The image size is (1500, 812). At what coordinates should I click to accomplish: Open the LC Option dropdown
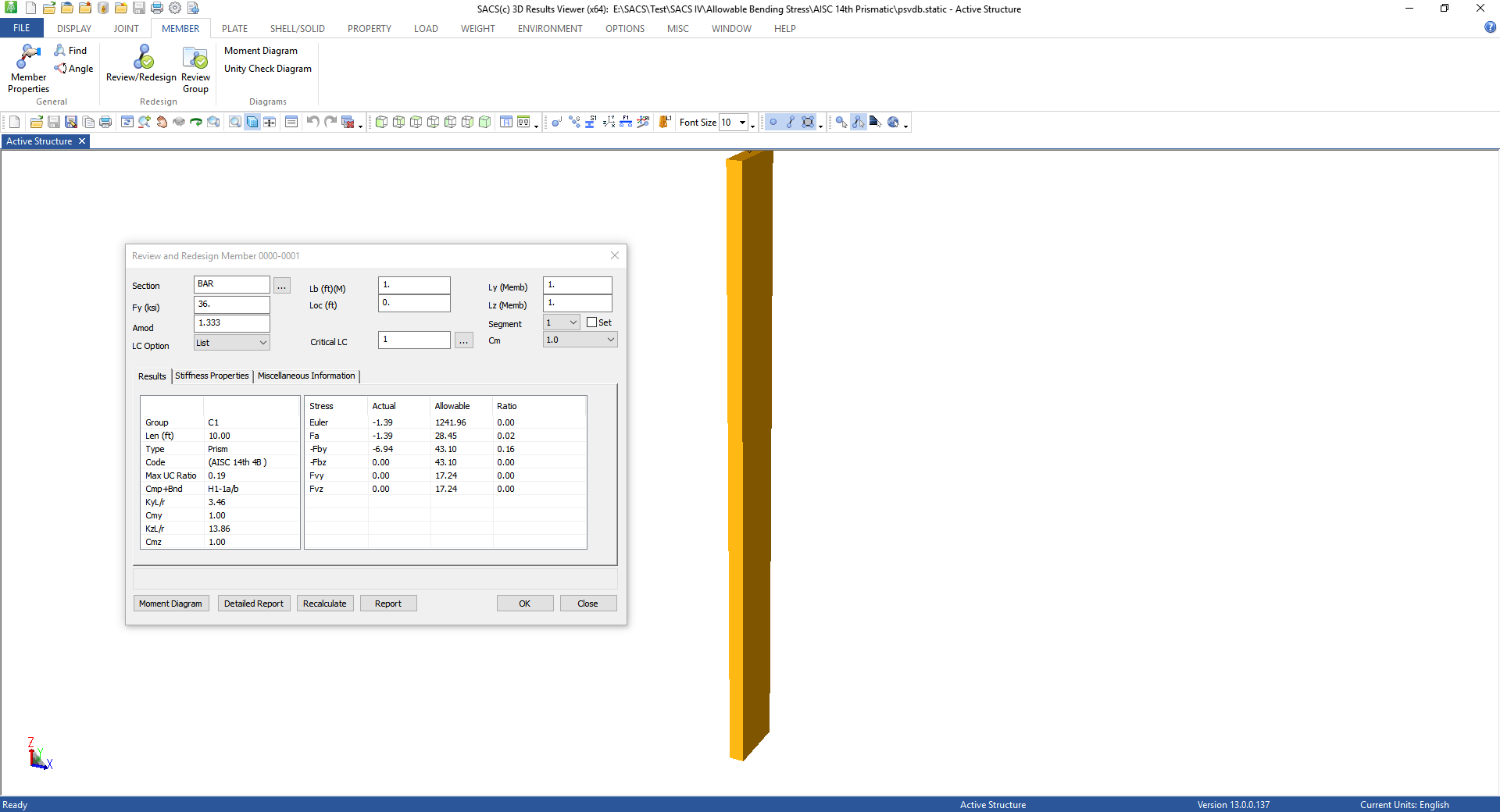point(231,343)
